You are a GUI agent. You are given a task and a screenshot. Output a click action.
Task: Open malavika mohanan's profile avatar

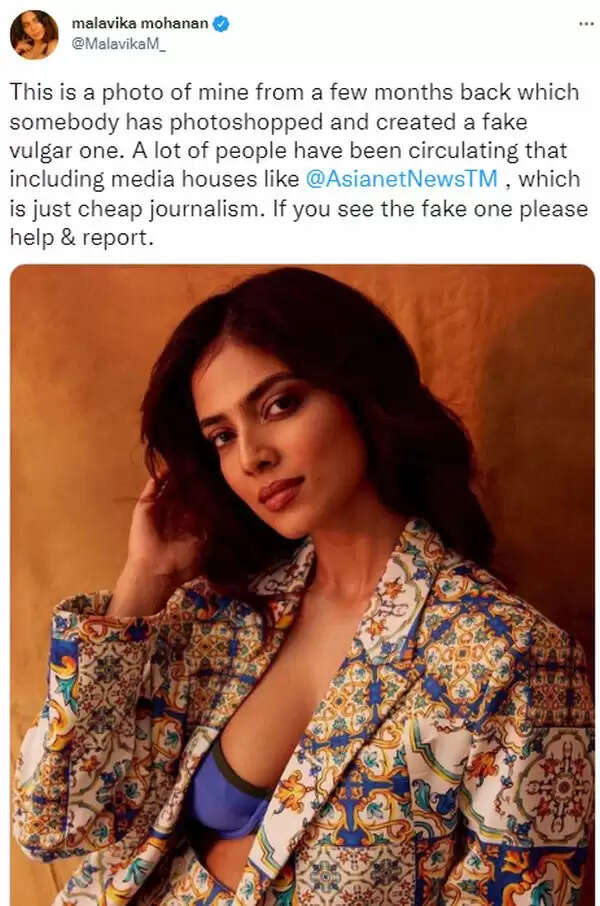[x=34, y=35]
